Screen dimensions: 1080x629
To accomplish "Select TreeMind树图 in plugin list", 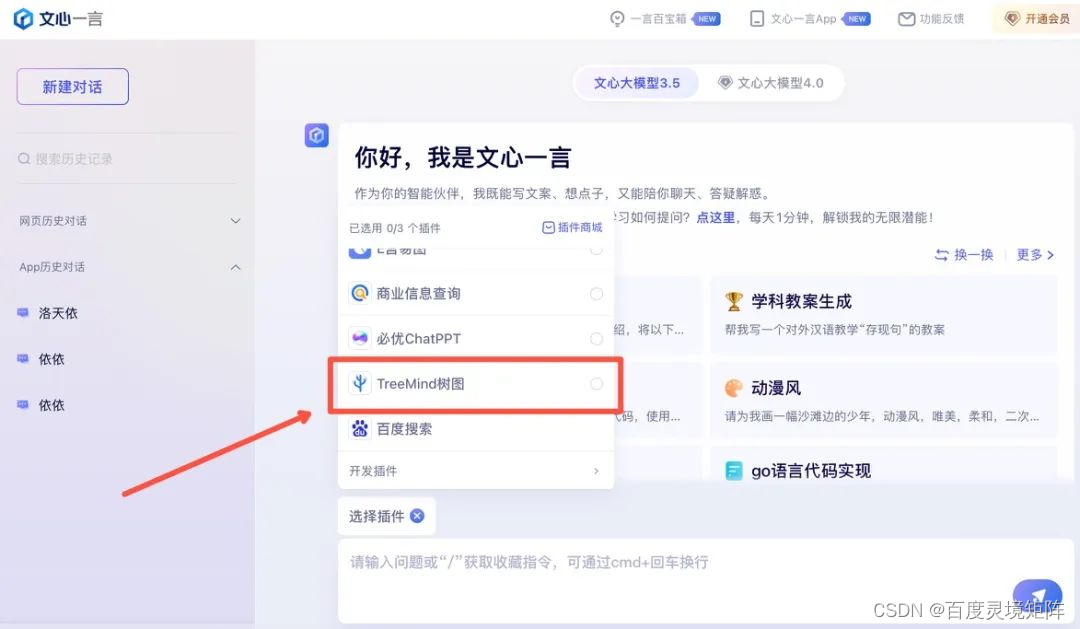I will click(x=476, y=384).
